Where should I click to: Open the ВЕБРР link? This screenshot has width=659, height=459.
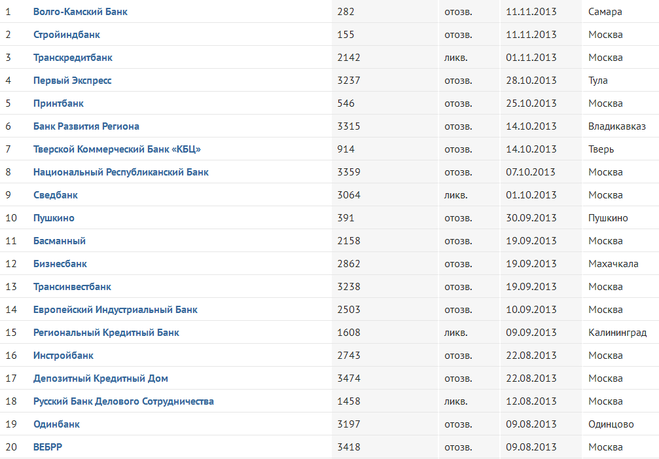(47, 447)
